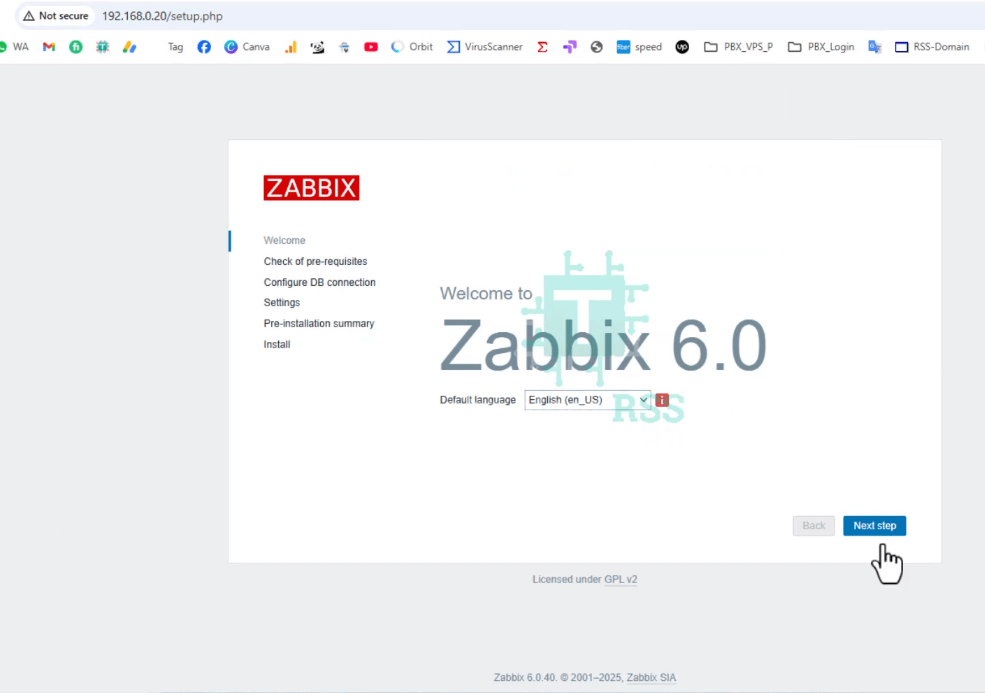This screenshot has width=985, height=693.
Task: Open the speed test bookmark
Action: 639,46
